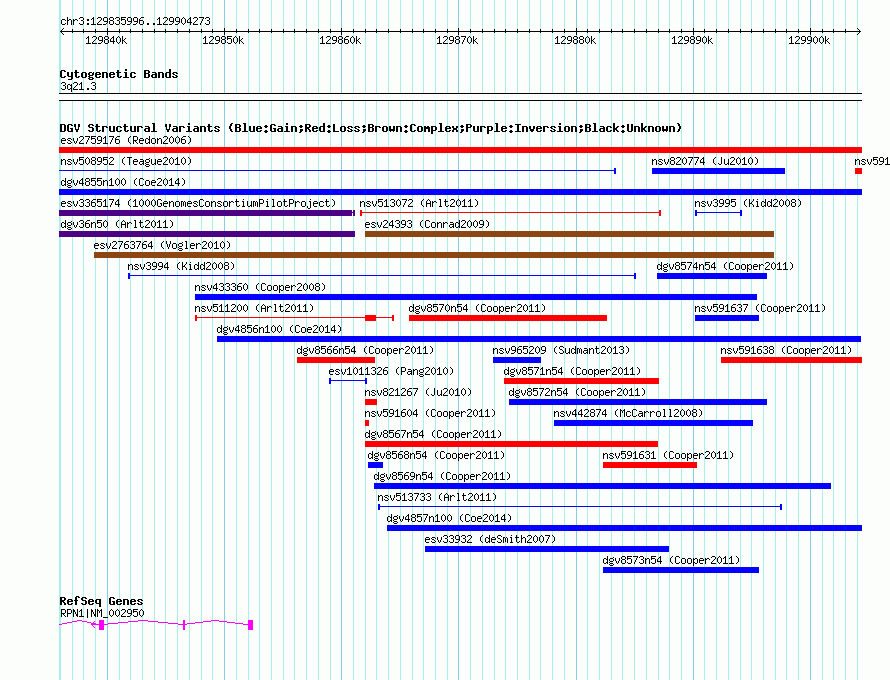
Task: Open dgv8566n54 (Cooper2011) label
Action: (x=365, y=350)
